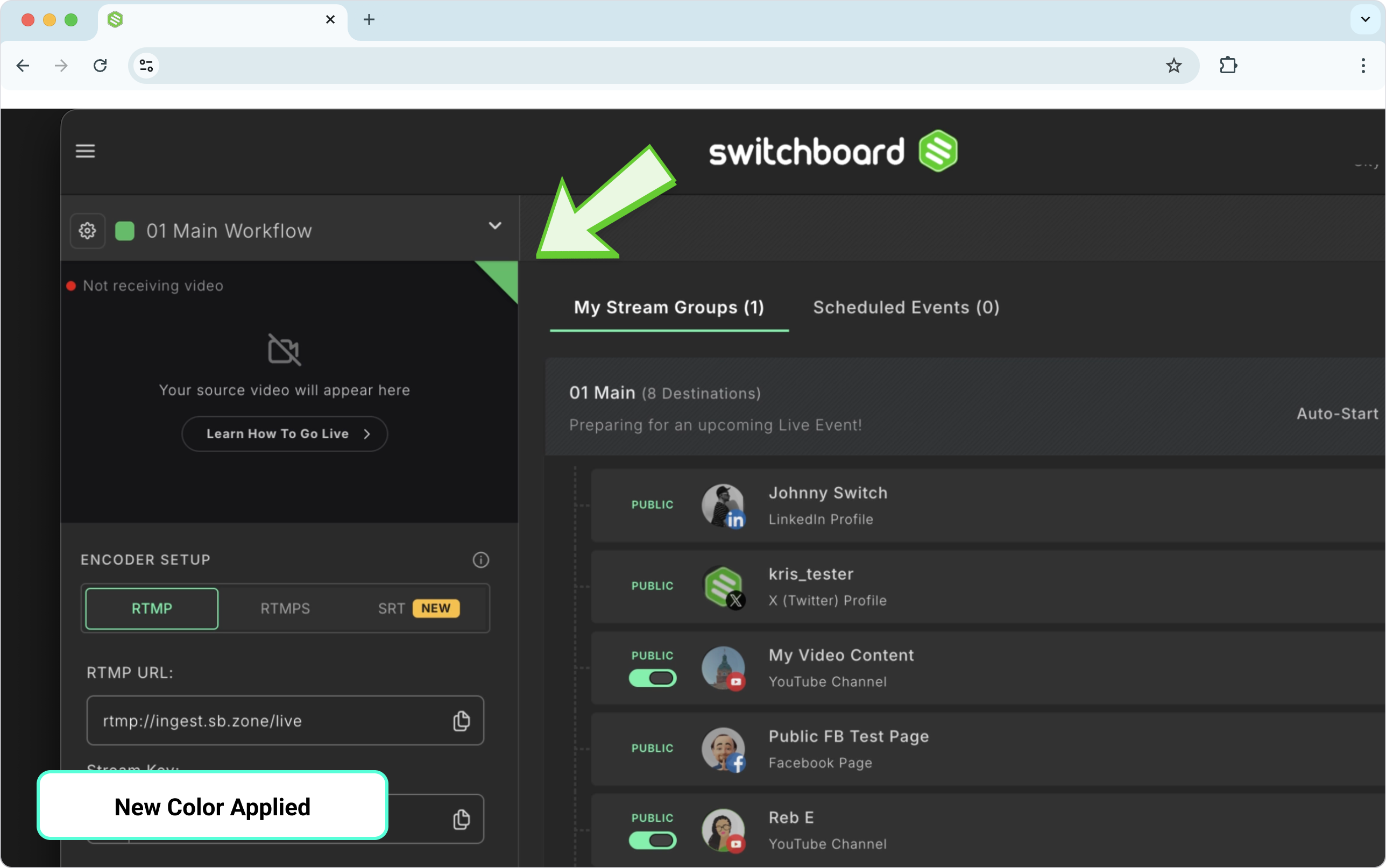This screenshot has height=868, width=1386.
Task: Open Encoder Setup info icon
Action: (480, 560)
